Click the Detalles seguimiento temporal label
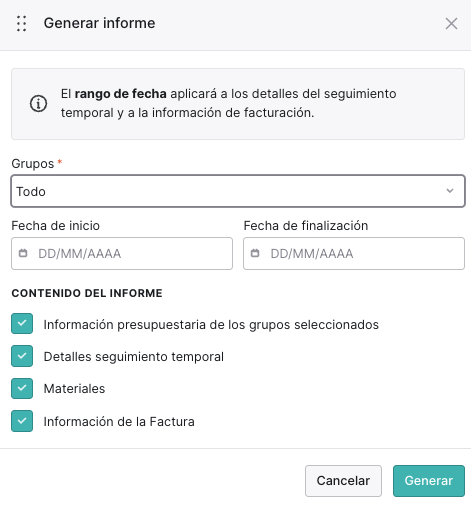 134,357
